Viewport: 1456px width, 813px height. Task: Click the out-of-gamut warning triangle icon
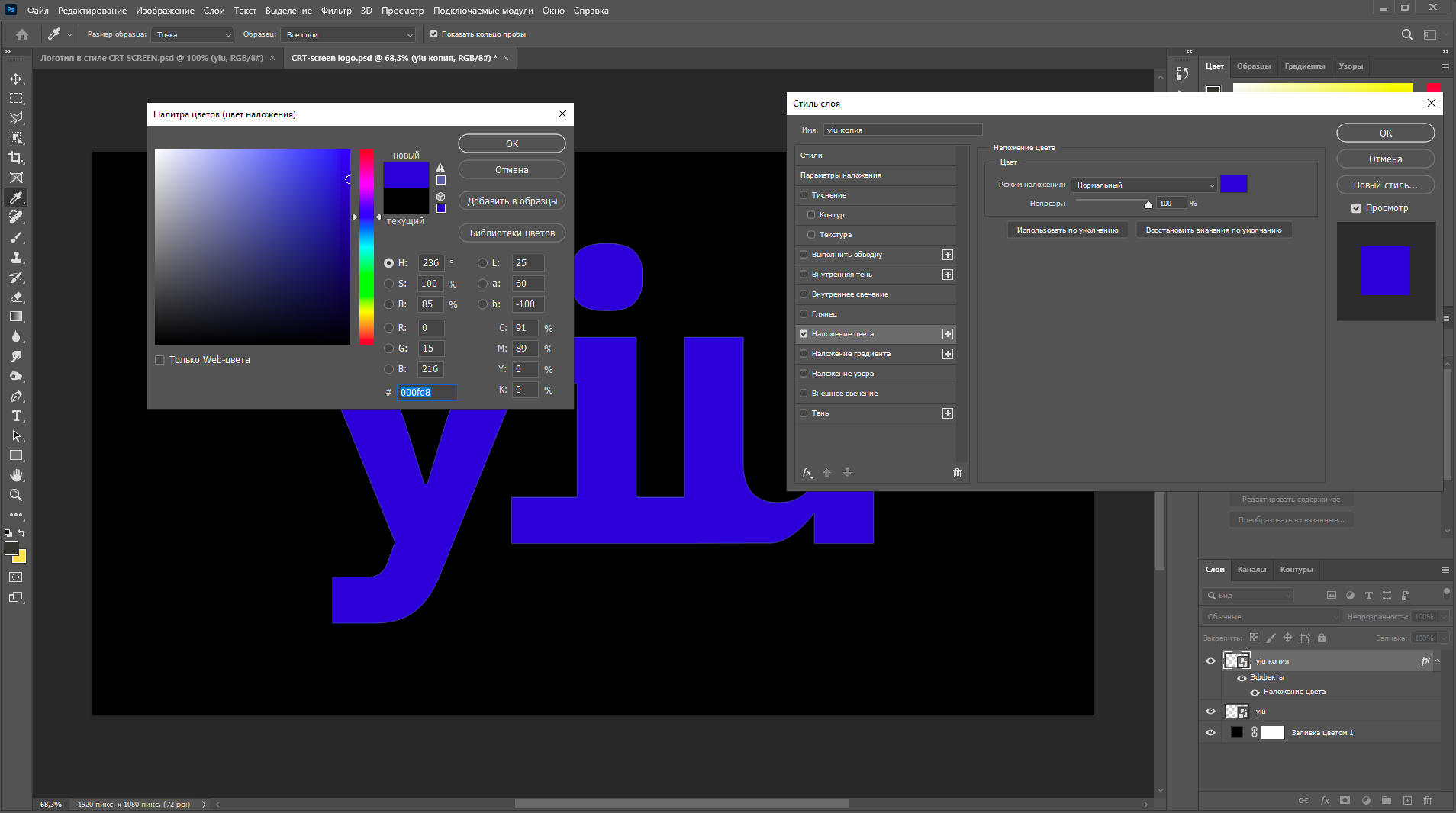coord(440,169)
